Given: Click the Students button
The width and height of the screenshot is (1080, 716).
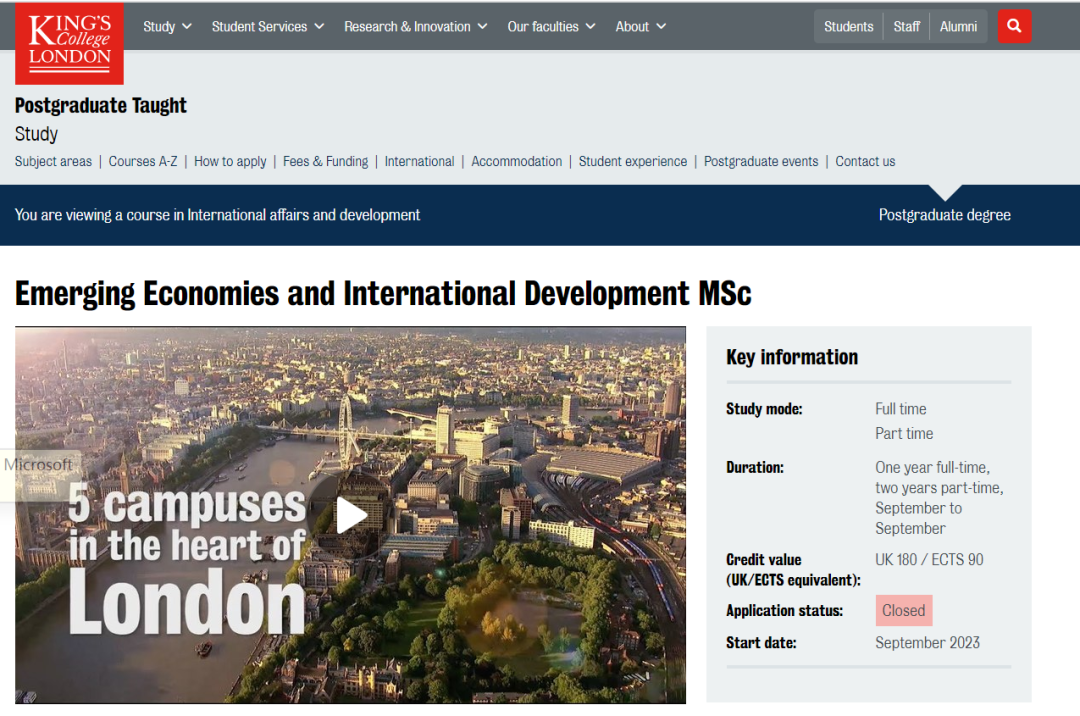Looking at the screenshot, I should [x=848, y=27].
